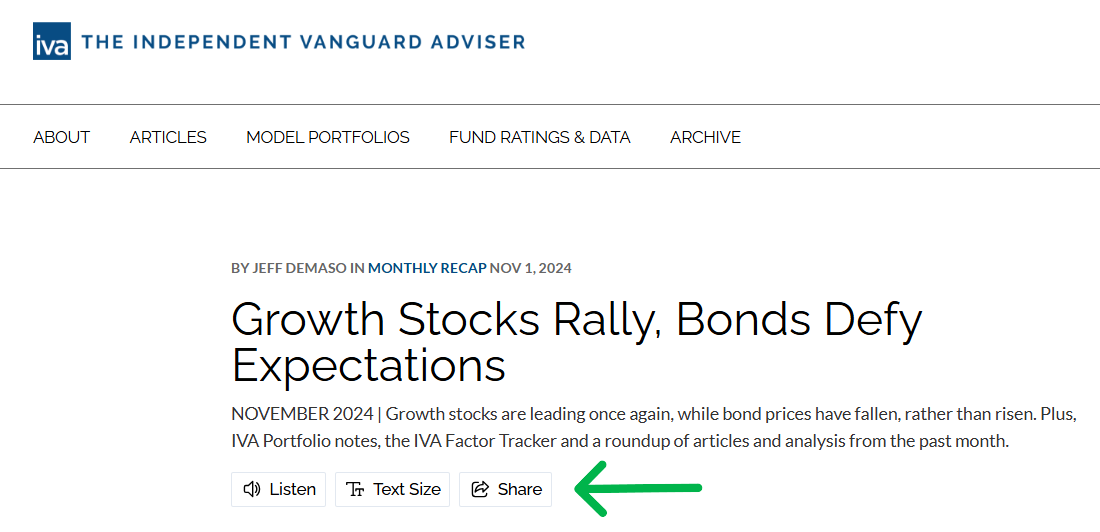Click the Nov 1, 2024 date text

(x=531, y=268)
